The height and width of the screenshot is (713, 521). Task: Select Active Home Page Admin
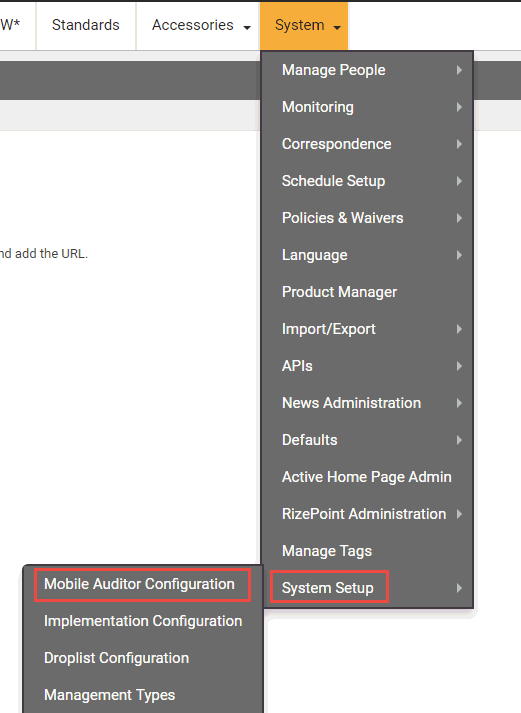pos(368,477)
